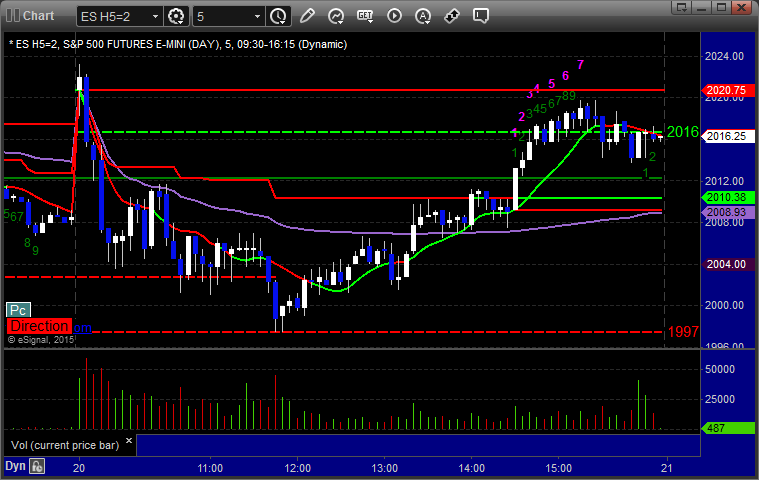Select the white 2016.25 last price marker
The image size is (759, 480).
728,136
